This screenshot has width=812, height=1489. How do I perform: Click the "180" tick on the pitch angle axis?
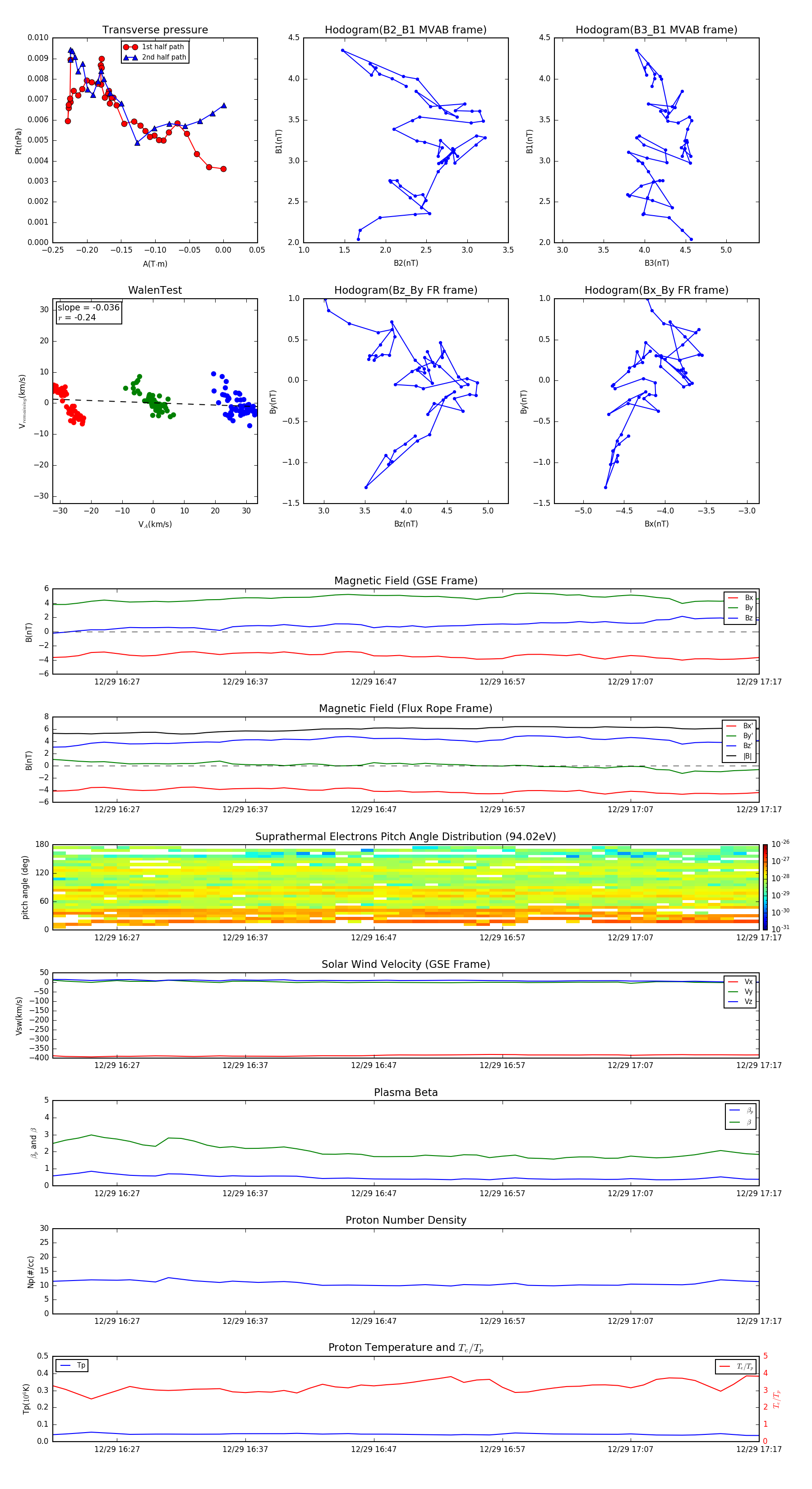pos(42,845)
